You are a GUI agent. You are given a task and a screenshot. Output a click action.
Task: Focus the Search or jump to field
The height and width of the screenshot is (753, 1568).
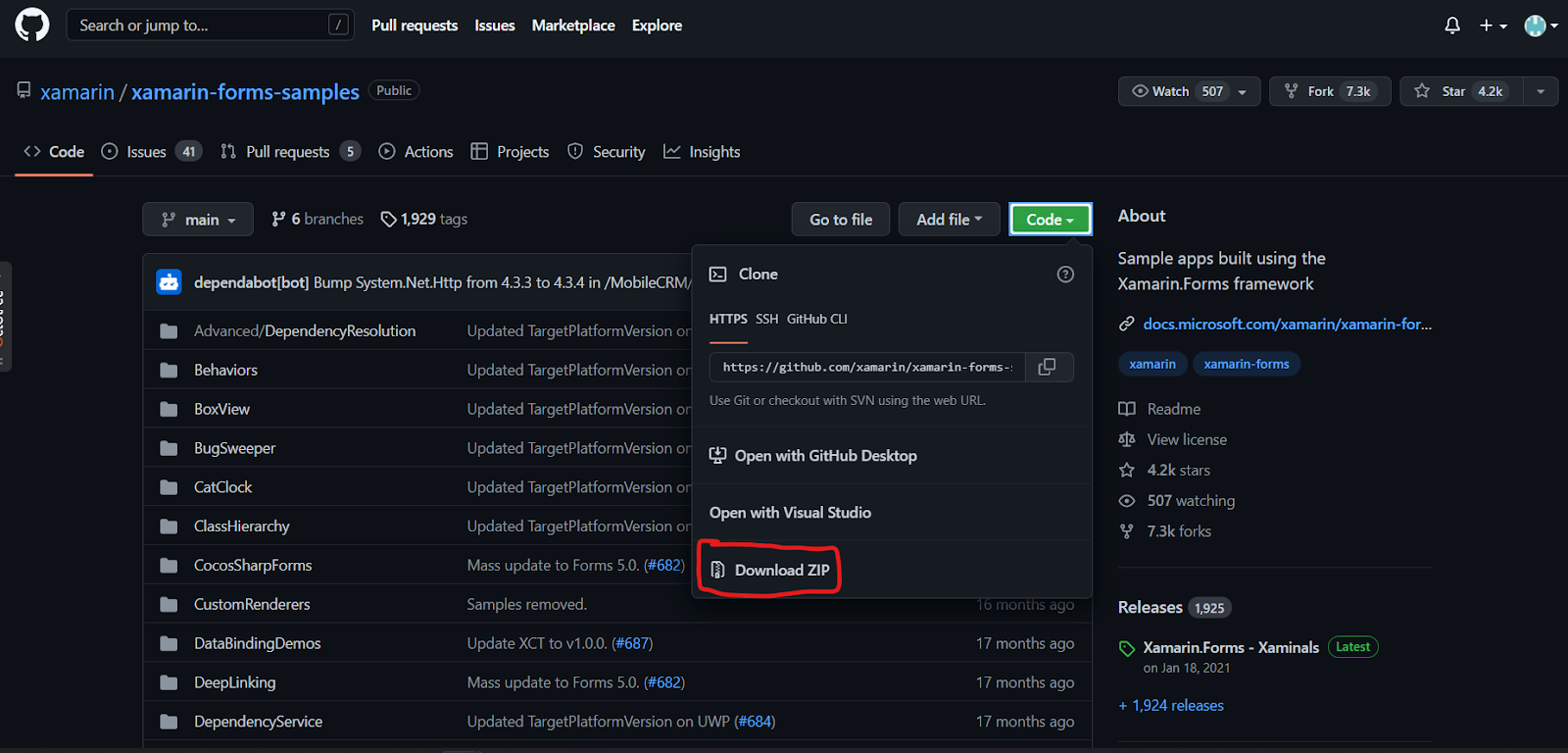coord(209,25)
